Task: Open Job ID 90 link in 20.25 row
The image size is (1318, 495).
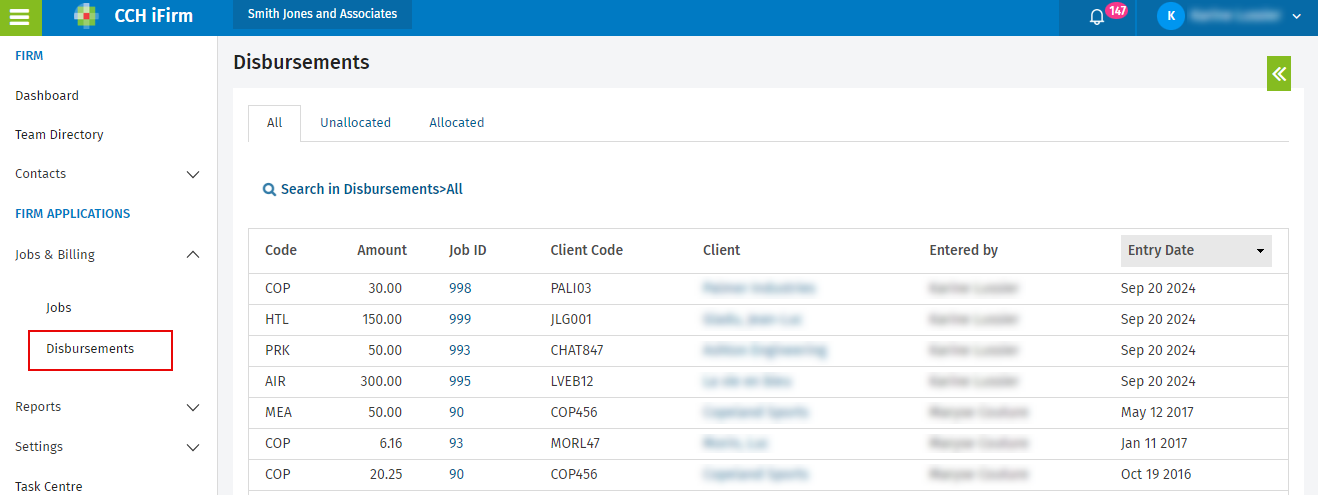Action: click(456, 474)
